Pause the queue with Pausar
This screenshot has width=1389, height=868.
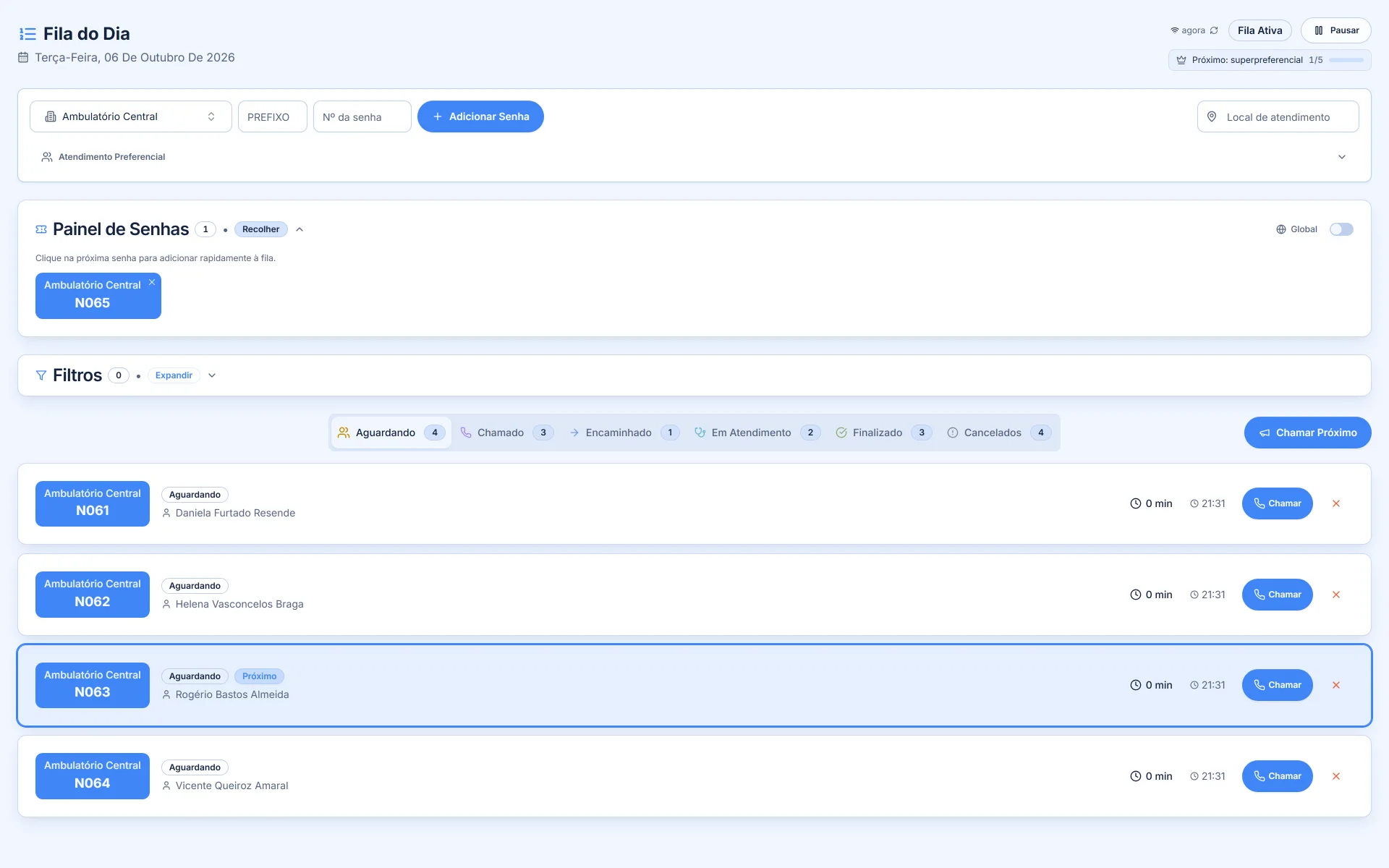pos(1336,30)
